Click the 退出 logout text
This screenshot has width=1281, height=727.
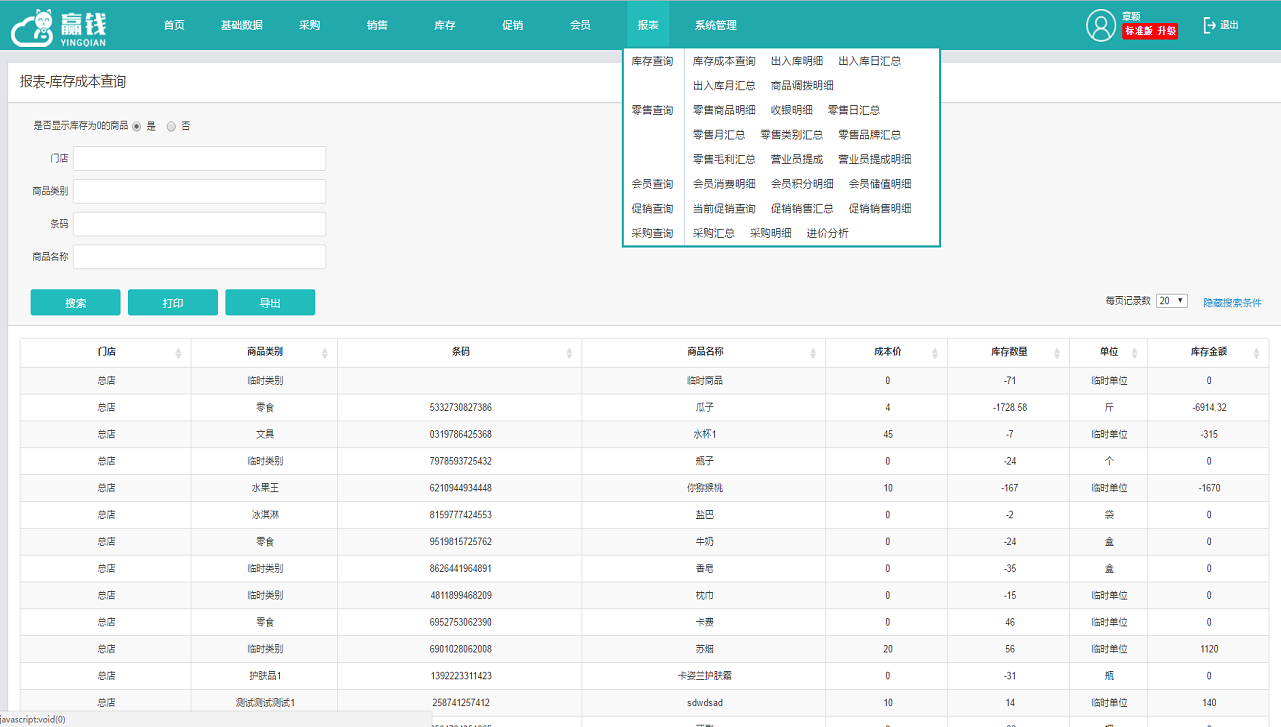click(x=1230, y=25)
